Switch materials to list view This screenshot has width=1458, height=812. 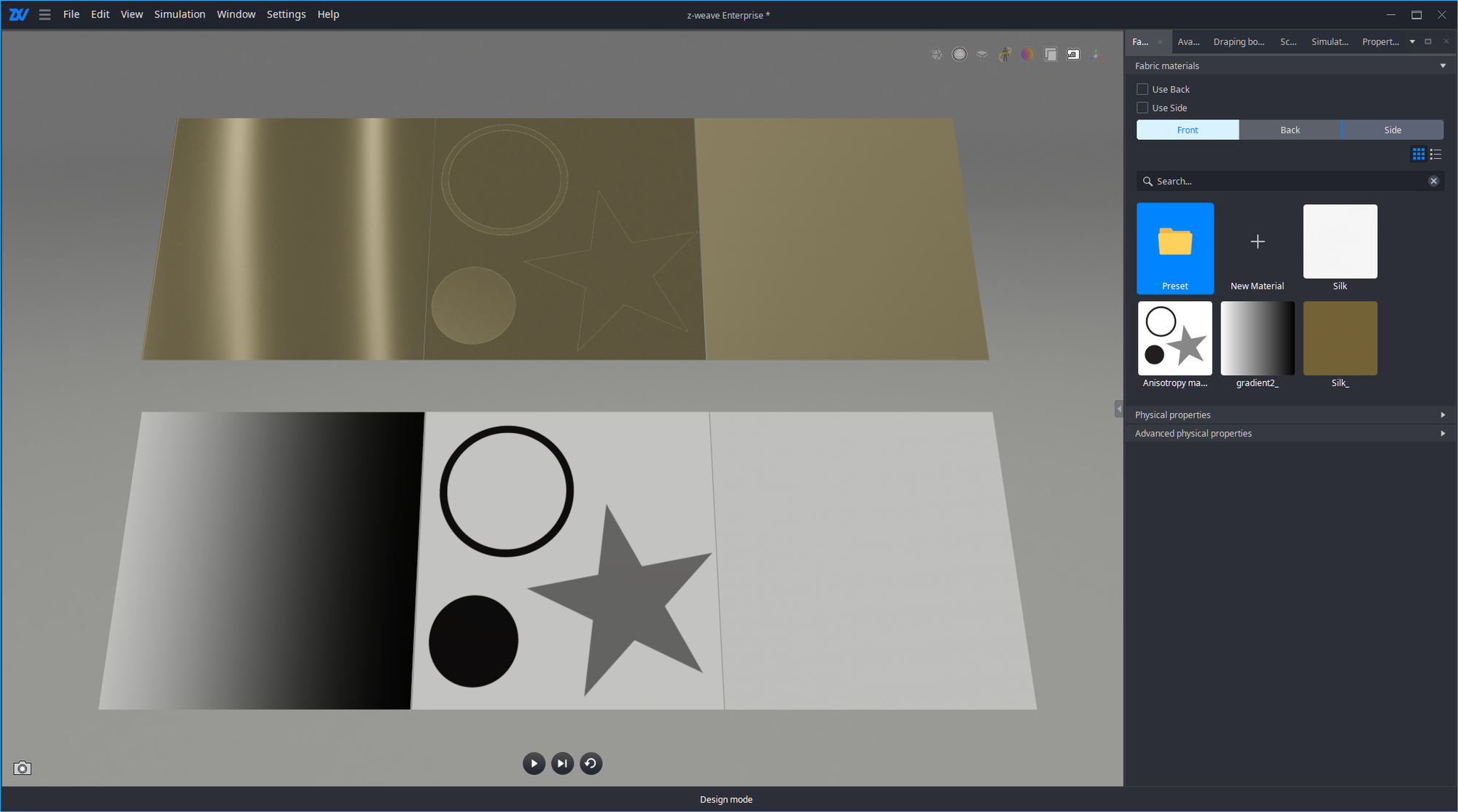coord(1436,154)
